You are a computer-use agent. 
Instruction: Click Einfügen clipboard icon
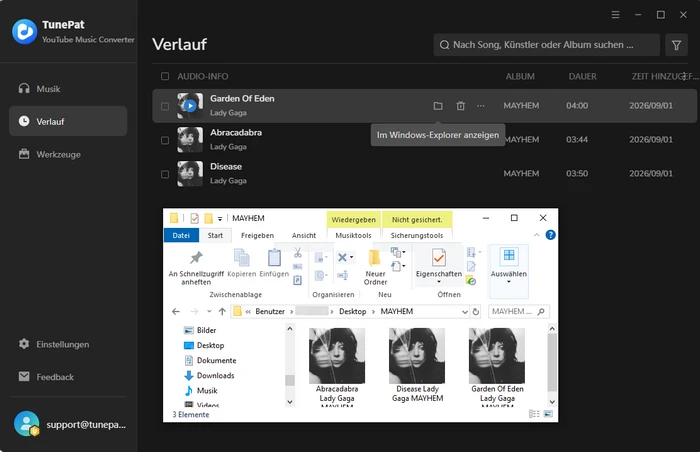pos(274,258)
